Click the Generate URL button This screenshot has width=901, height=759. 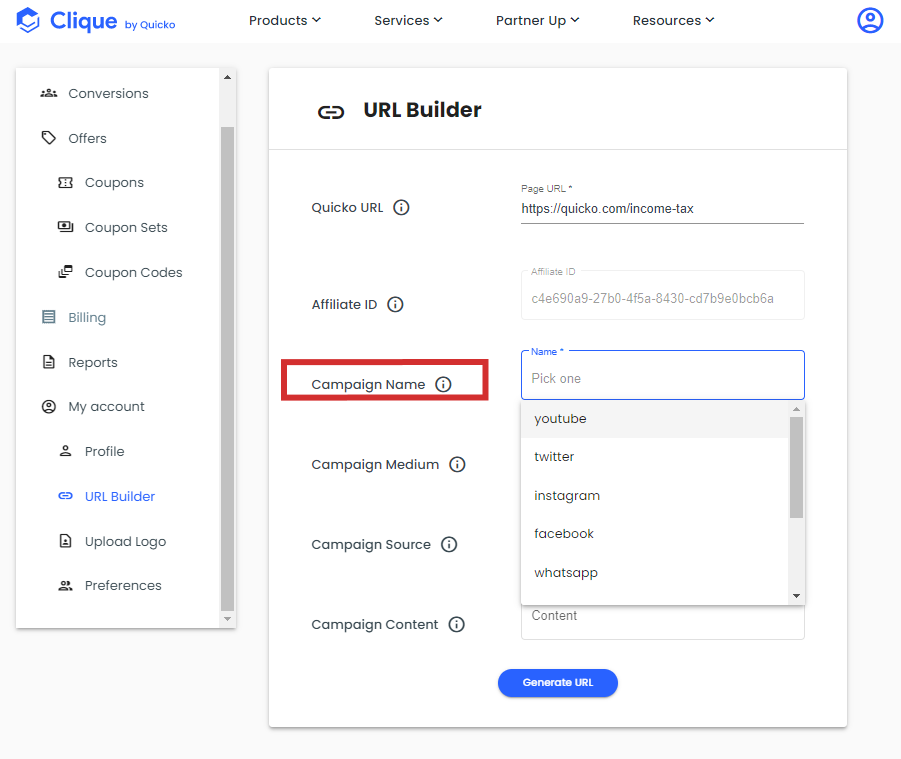tap(557, 683)
